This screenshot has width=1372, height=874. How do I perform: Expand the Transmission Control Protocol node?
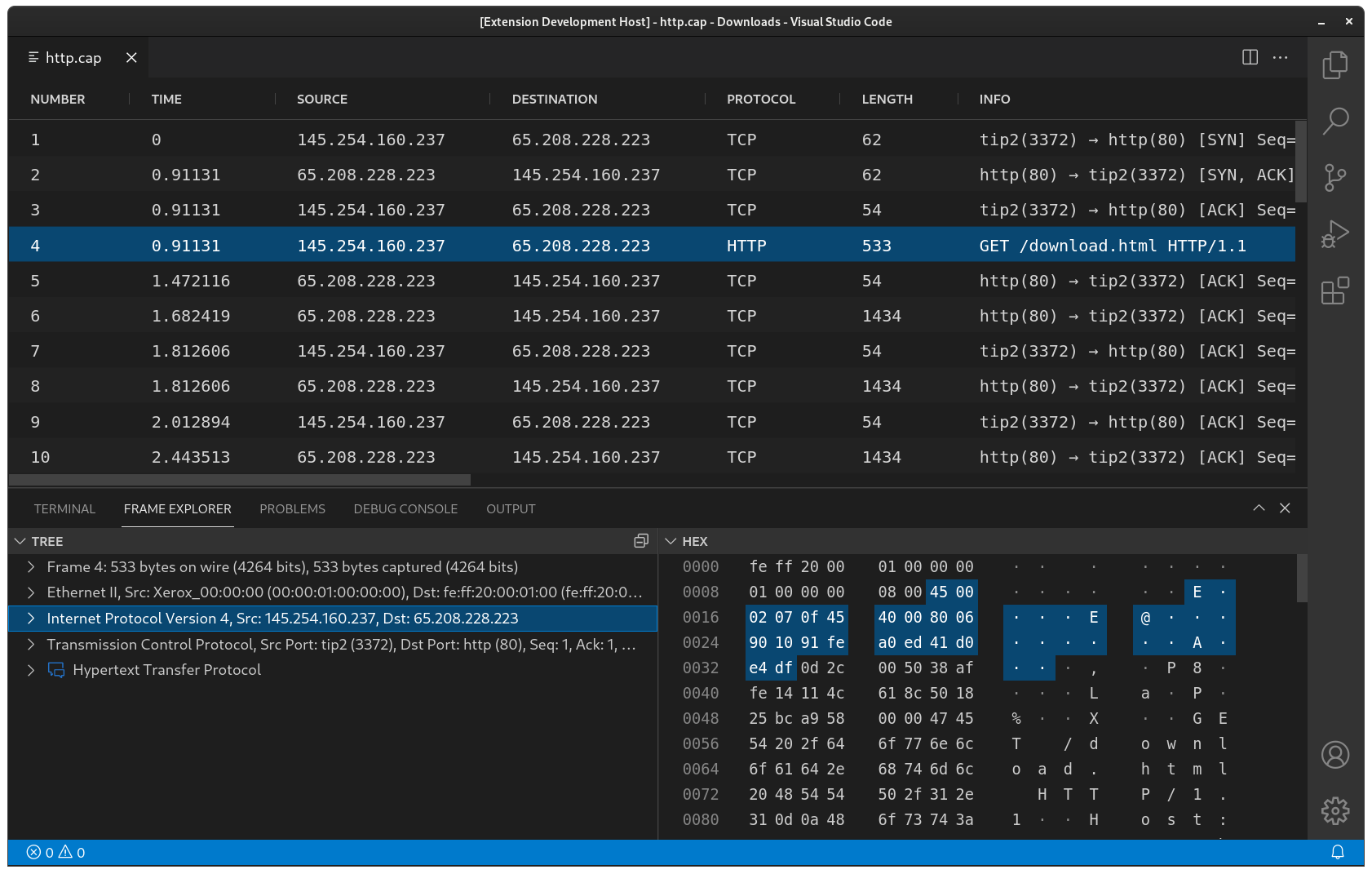click(30, 644)
